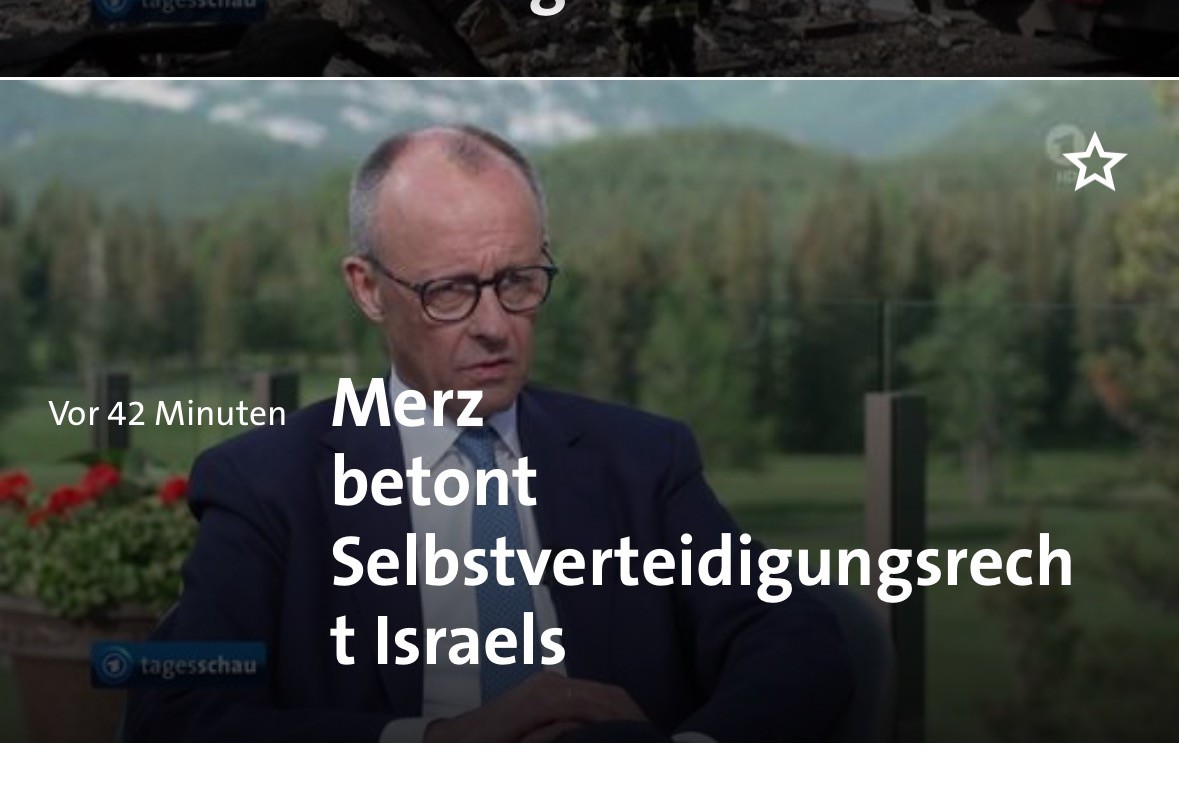Open the headline "Merz betont Selbstverteidigungsrecht Israels"

[702, 522]
